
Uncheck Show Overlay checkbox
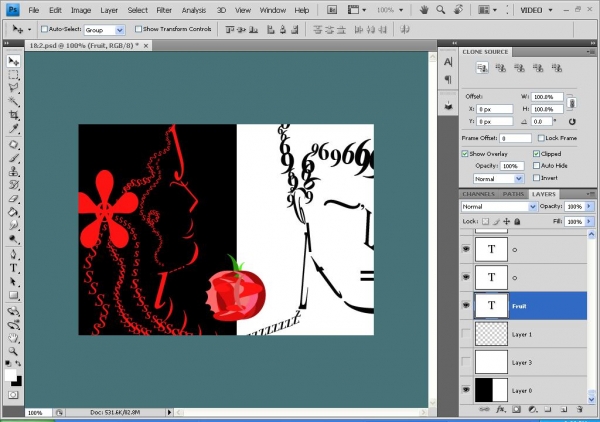pos(465,154)
